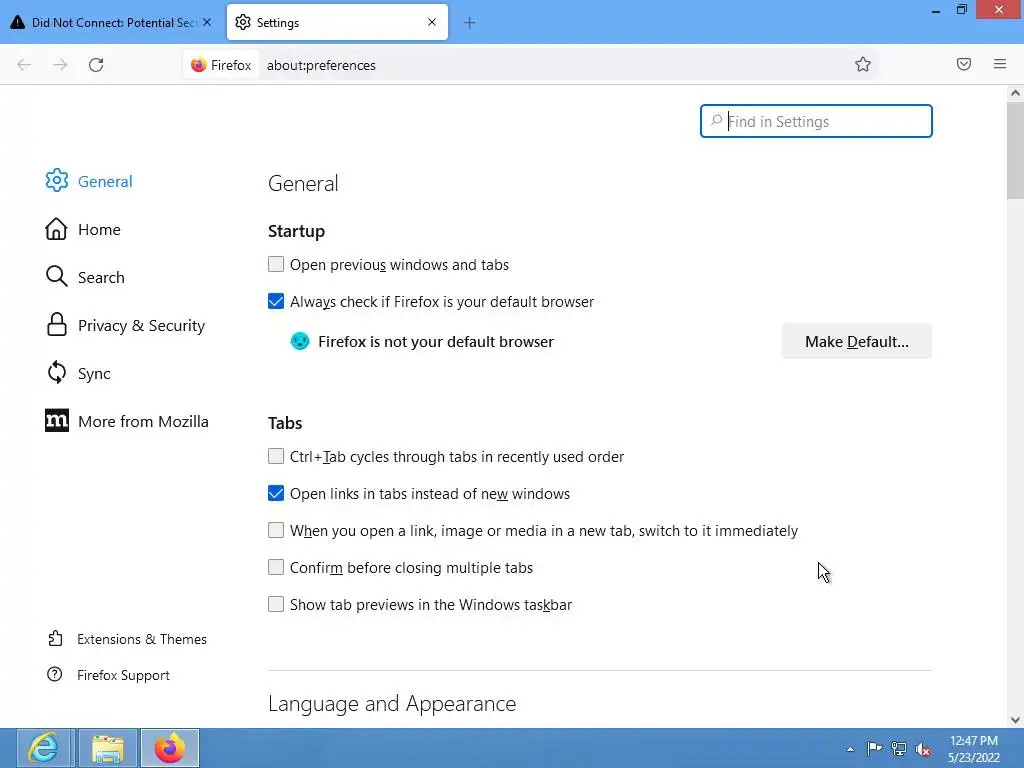Click the forward navigation arrow

[60, 65]
